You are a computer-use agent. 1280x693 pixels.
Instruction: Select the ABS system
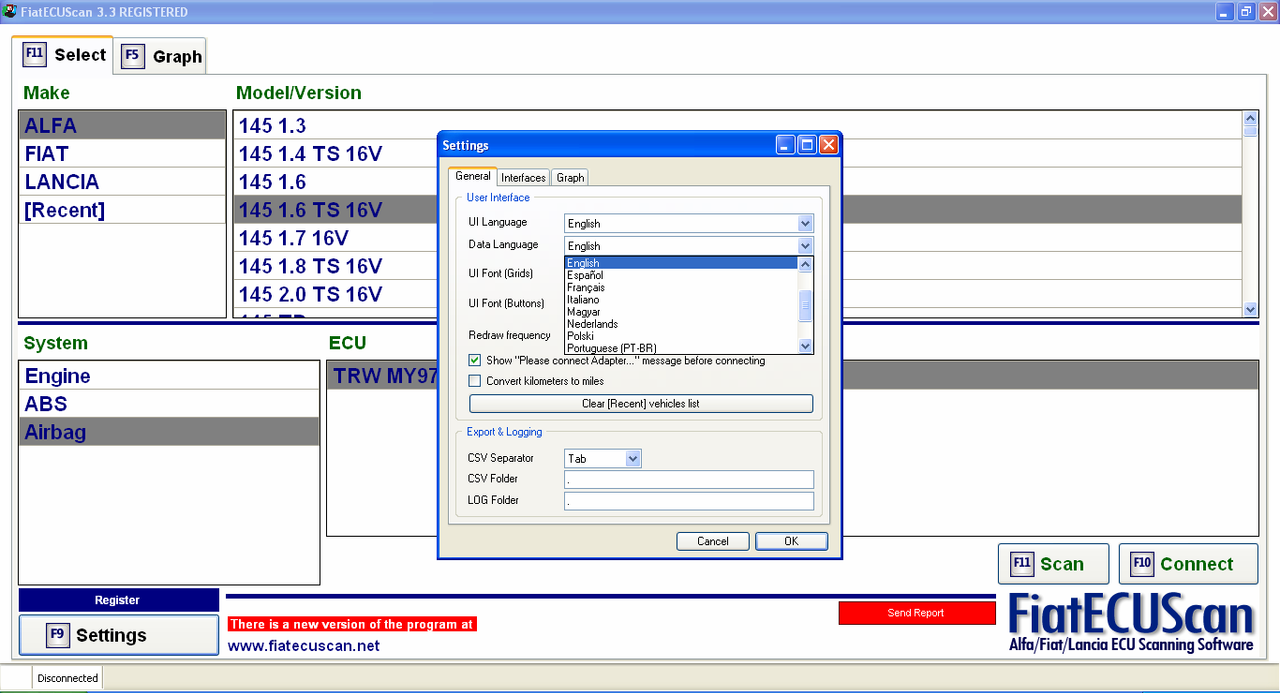[169, 403]
